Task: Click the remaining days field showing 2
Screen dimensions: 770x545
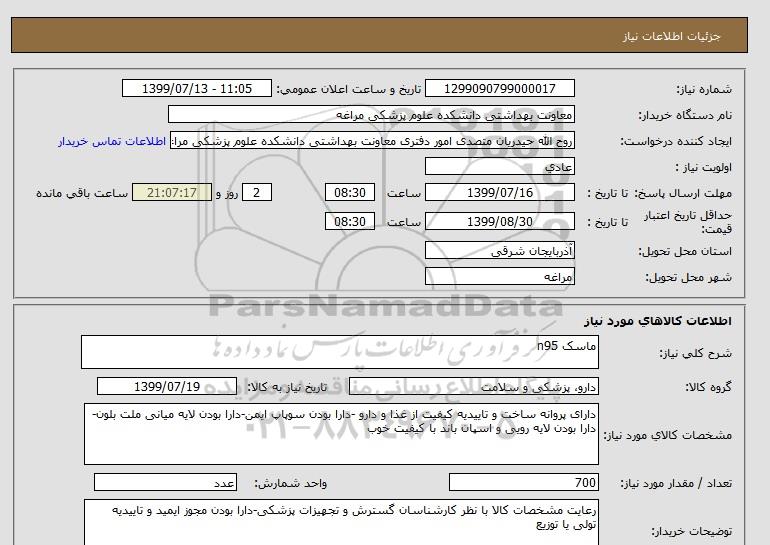Action: click(x=257, y=192)
